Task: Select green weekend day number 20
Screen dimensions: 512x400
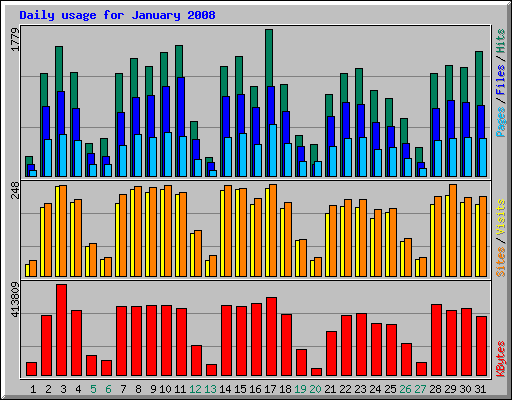Action: (315, 389)
